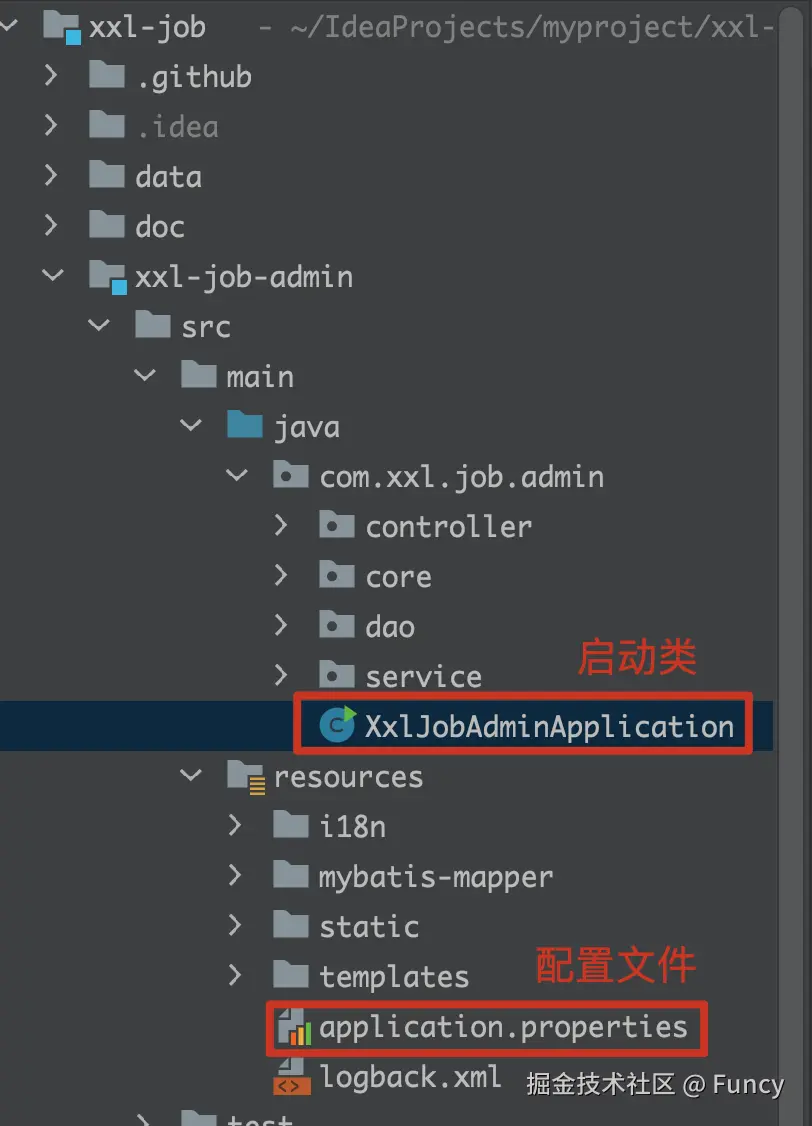The image size is (812, 1126).
Task: Click the blue java source folder icon
Action: point(245,426)
